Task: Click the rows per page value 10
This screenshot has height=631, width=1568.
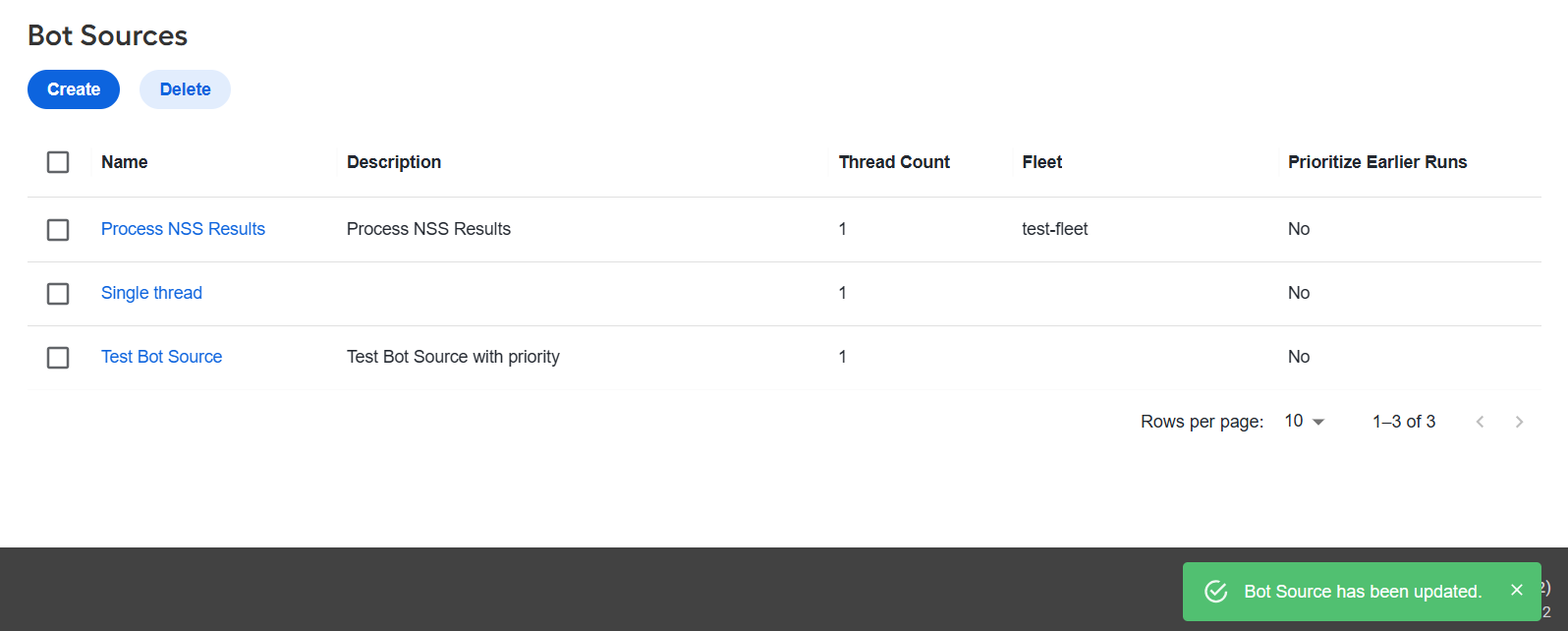Action: pyautogui.click(x=1294, y=421)
